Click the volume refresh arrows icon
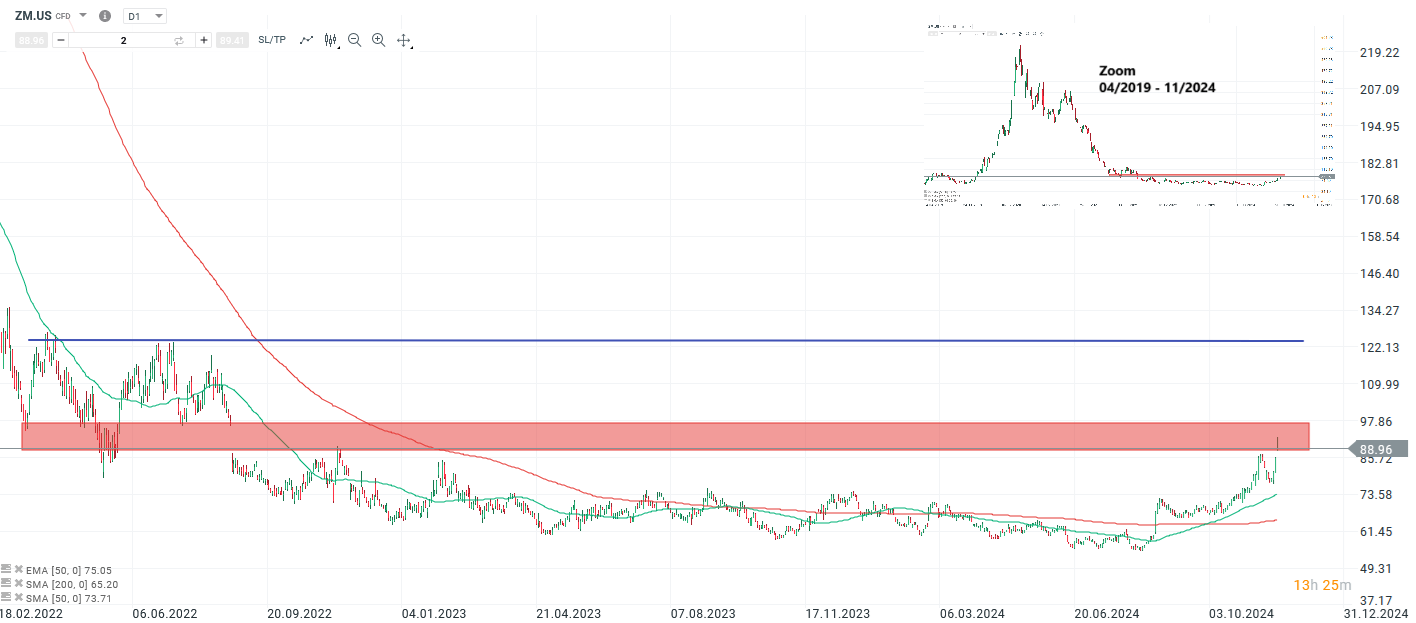1416x623 pixels. click(x=178, y=39)
